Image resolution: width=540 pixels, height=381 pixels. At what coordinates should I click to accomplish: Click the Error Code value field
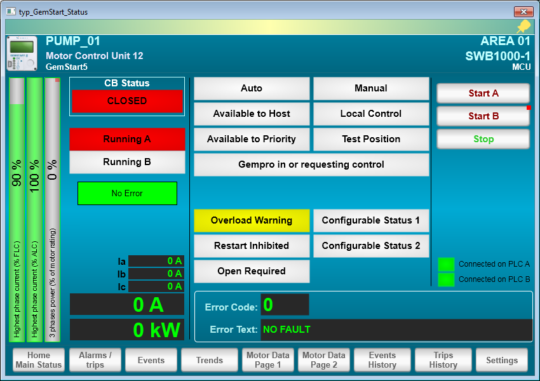click(x=284, y=305)
